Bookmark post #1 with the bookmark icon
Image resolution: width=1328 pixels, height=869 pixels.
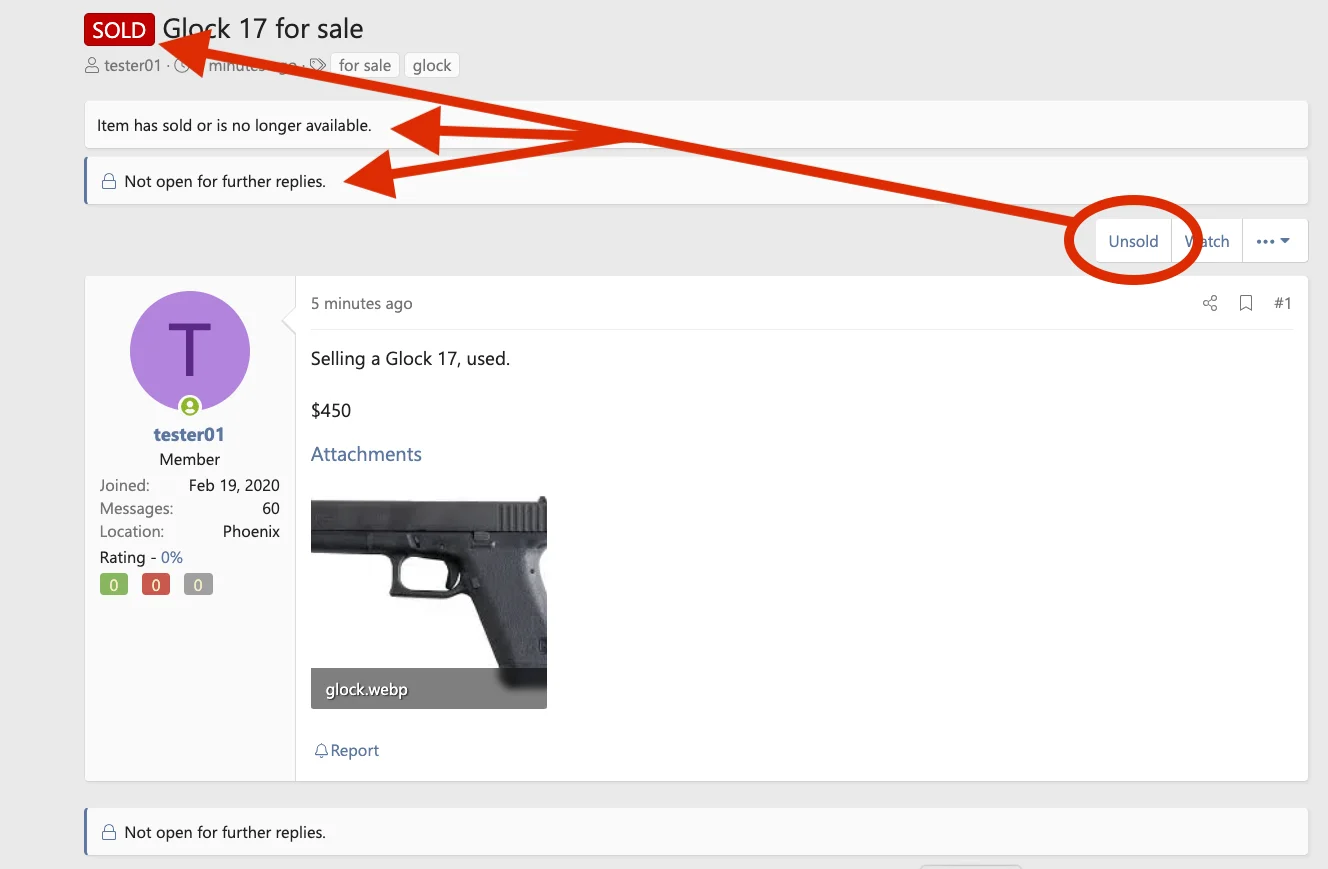(1246, 303)
